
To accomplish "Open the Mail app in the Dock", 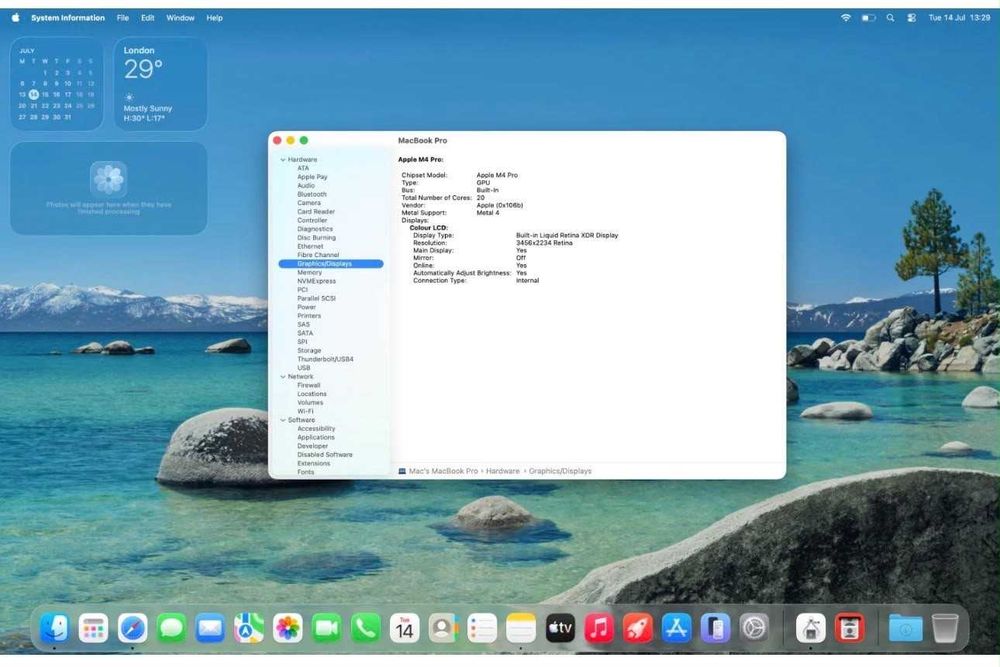I will click(x=210, y=628).
